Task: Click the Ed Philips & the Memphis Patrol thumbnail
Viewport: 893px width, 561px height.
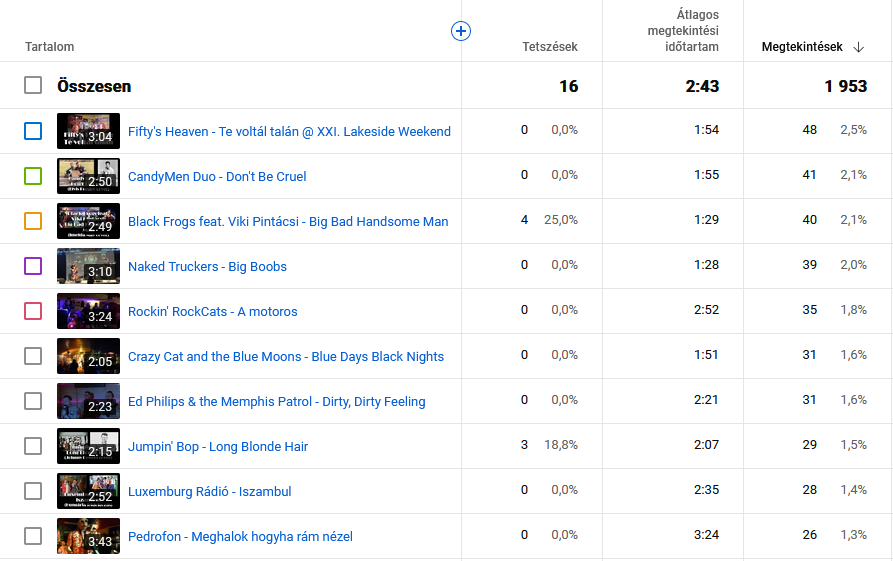Action: pos(88,401)
